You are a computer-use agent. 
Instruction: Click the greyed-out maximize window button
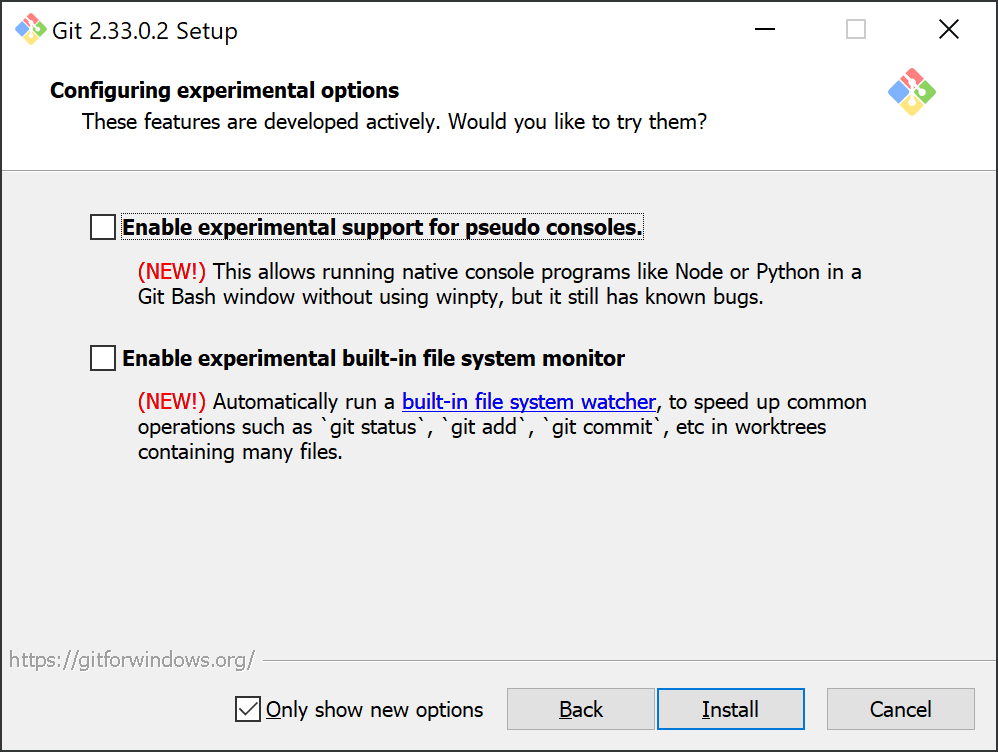coord(855,29)
